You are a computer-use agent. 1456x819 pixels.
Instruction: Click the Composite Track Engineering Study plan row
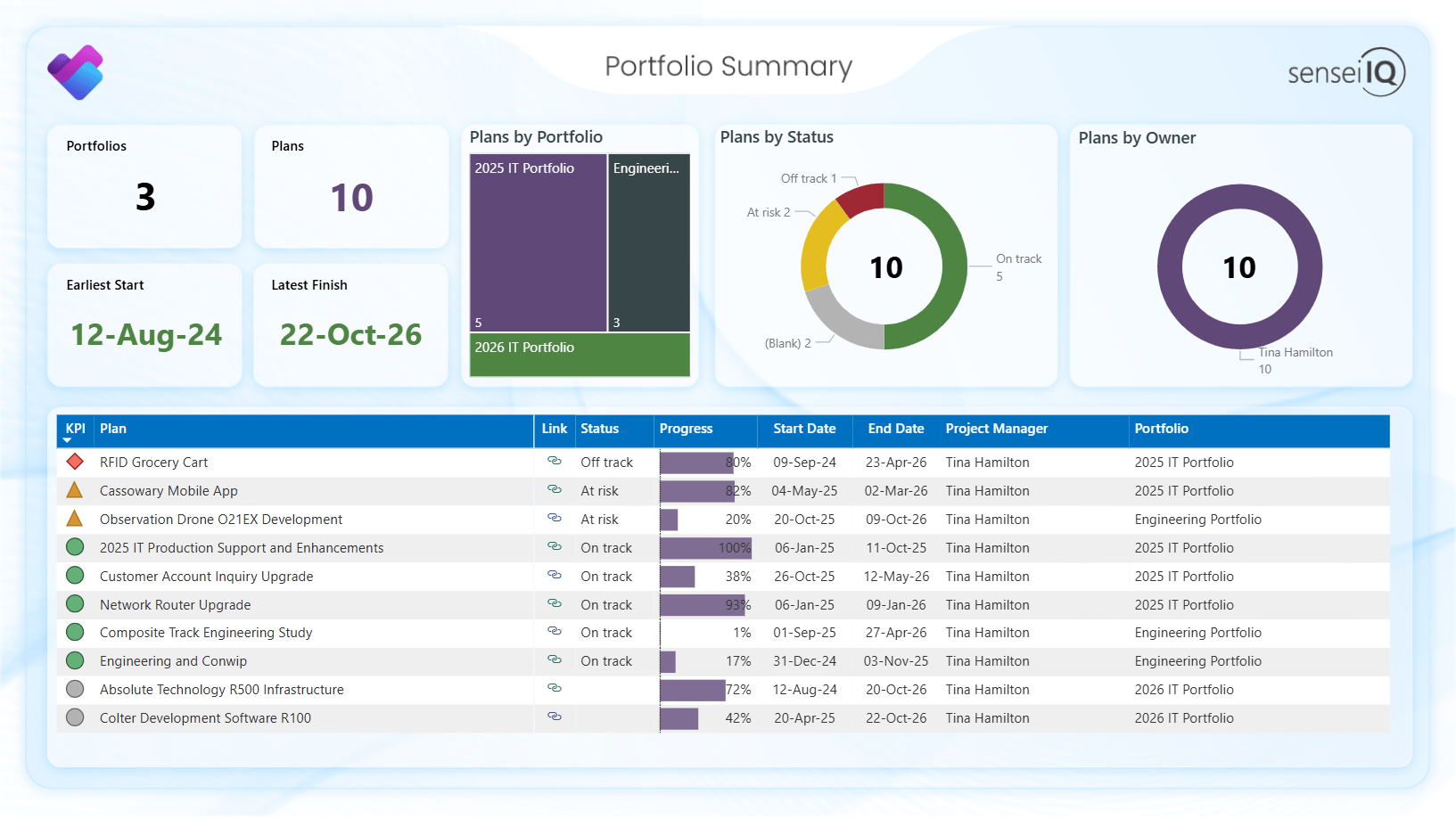coord(206,633)
